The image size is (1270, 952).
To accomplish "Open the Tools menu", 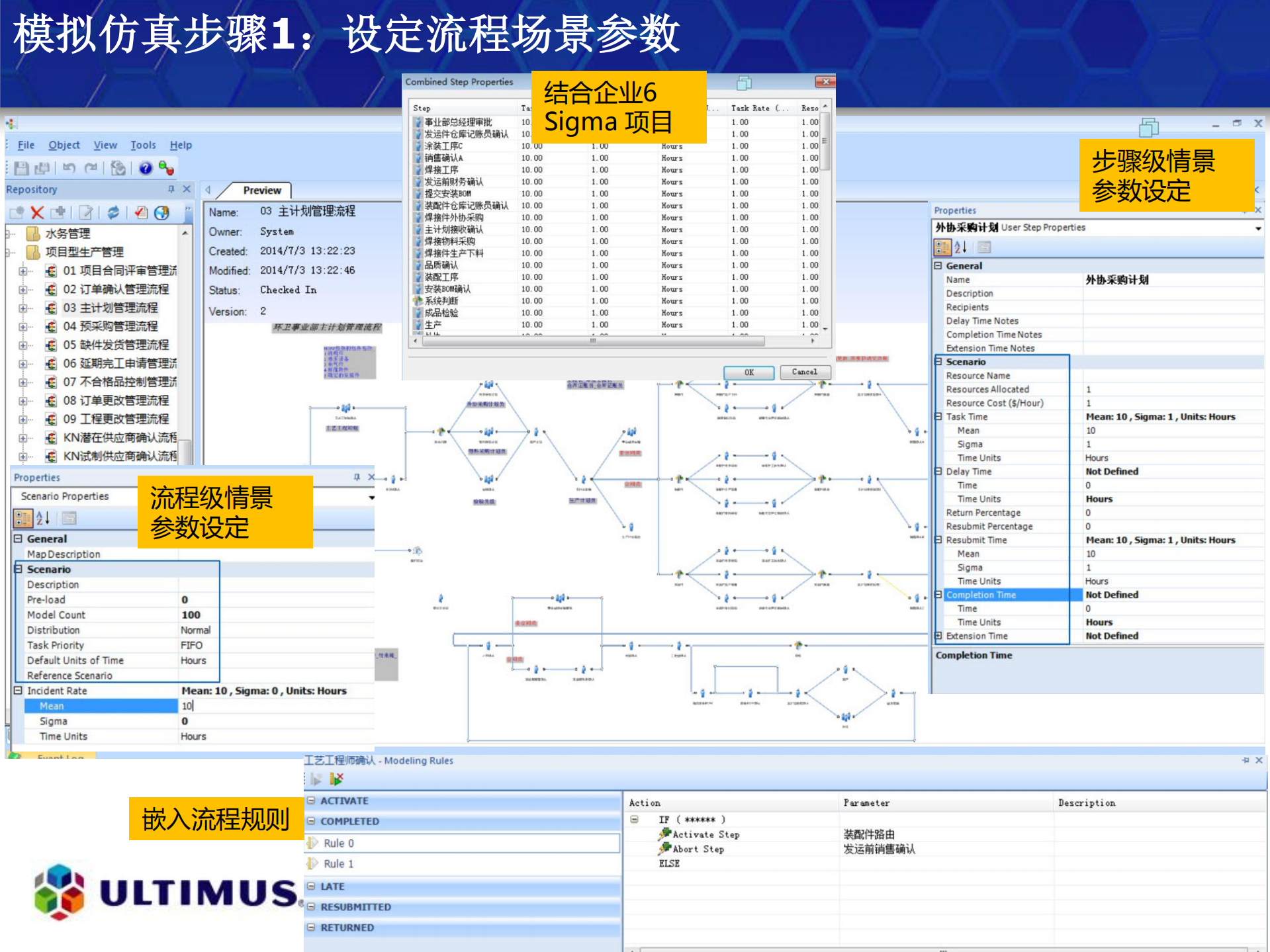I will coord(143,145).
